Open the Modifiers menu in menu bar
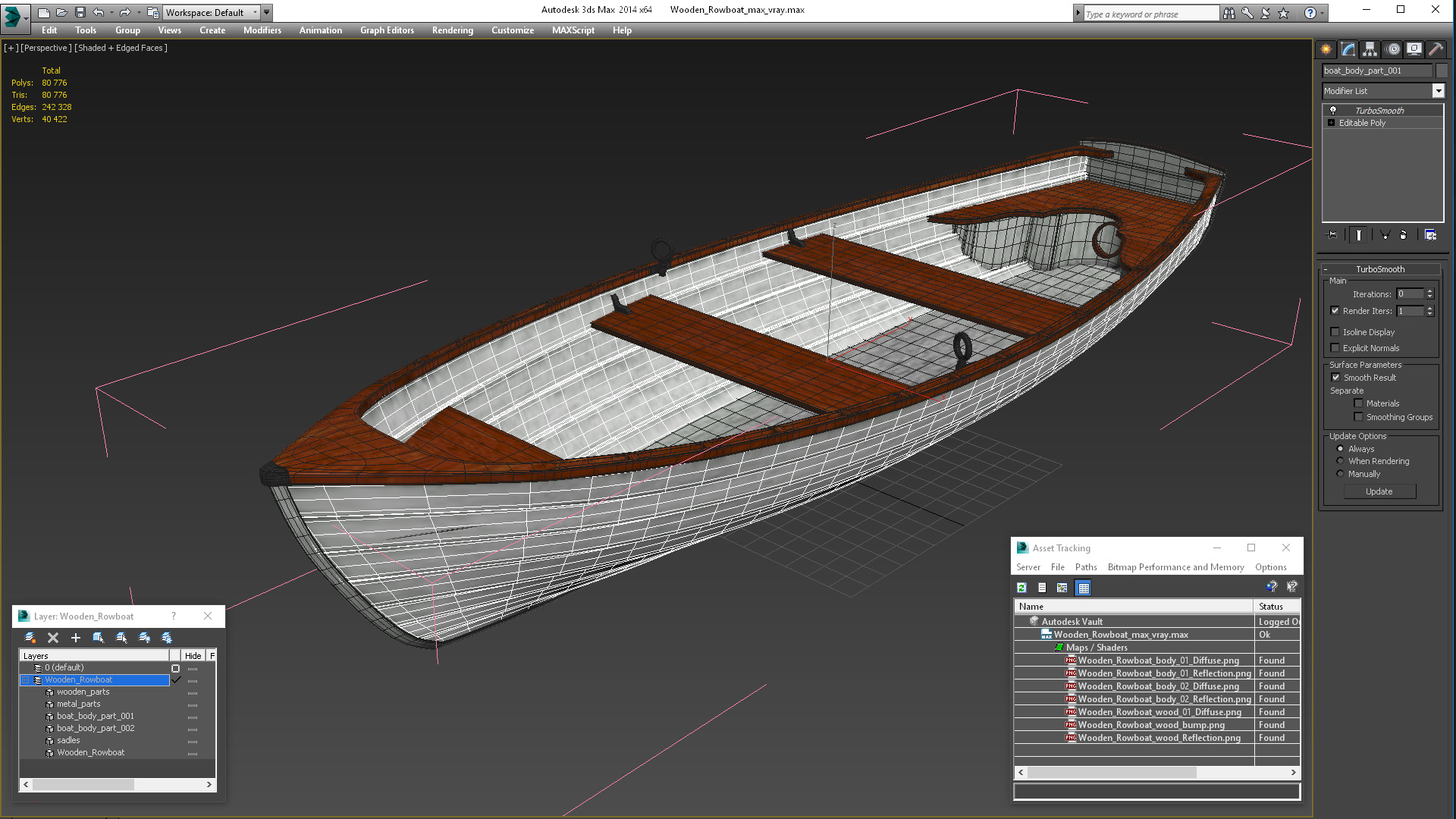 tap(262, 30)
